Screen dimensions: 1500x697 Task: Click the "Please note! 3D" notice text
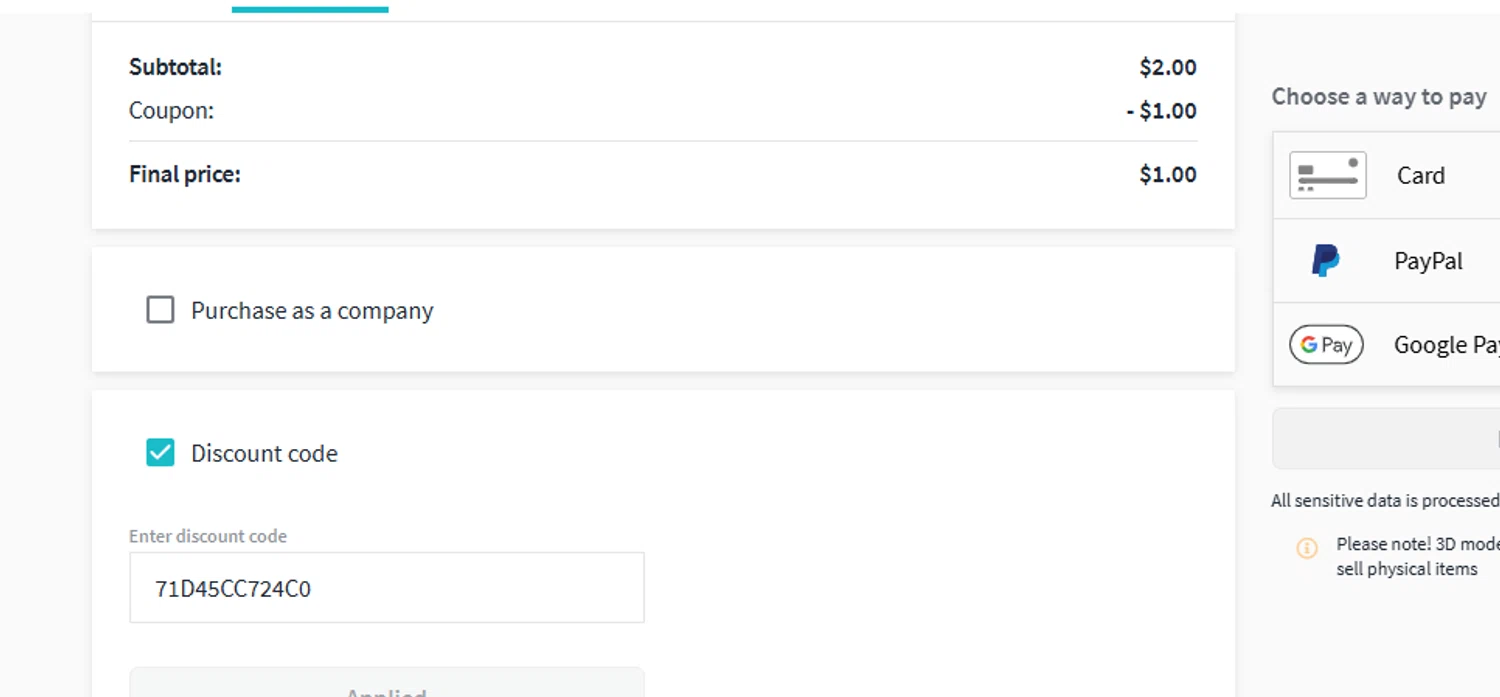coord(1418,556)
